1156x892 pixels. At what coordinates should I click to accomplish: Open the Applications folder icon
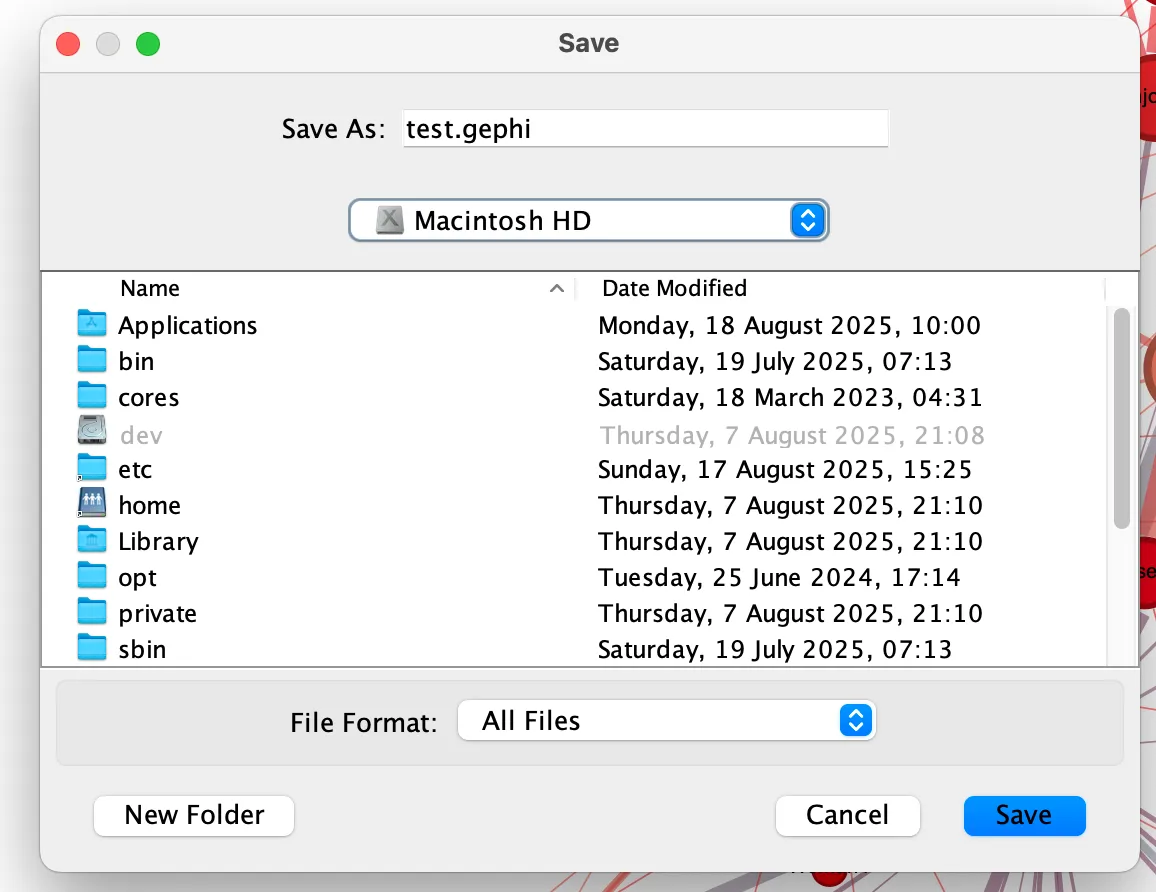(x=92, y=325)
